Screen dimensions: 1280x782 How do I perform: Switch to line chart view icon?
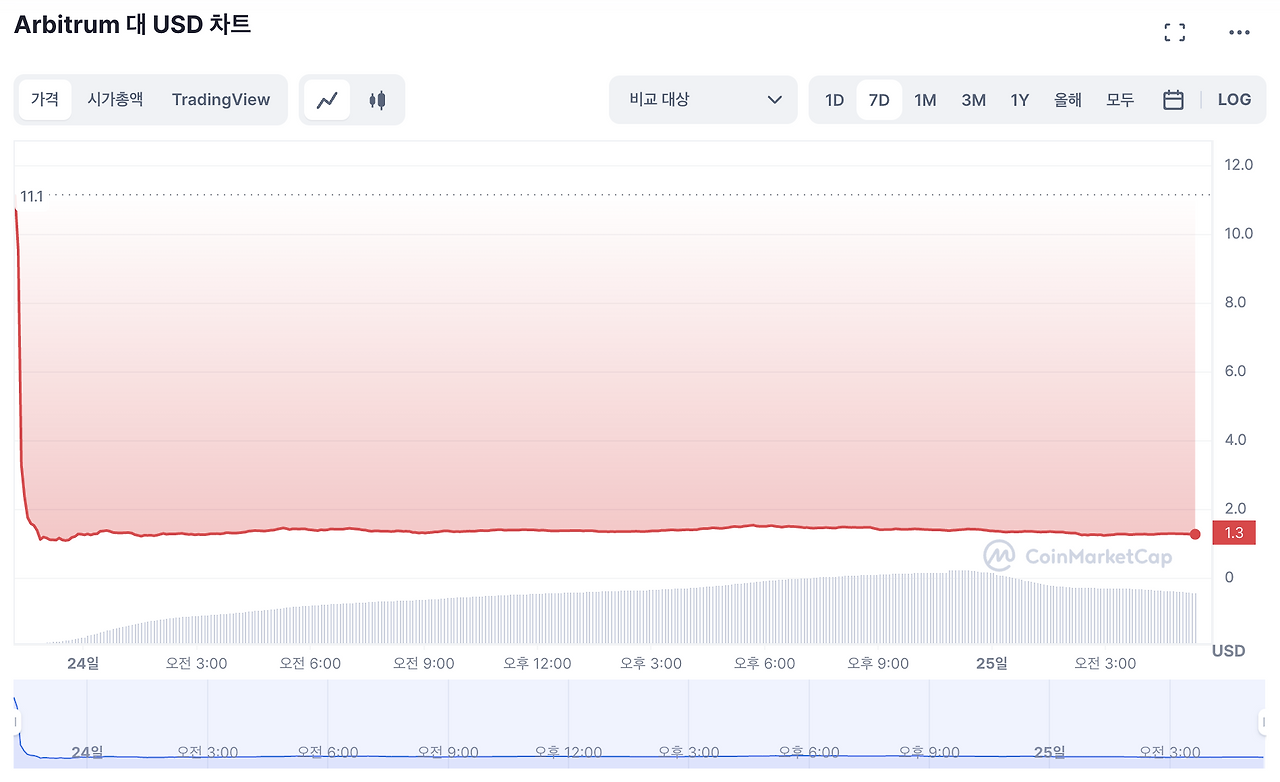click(327, 100)
